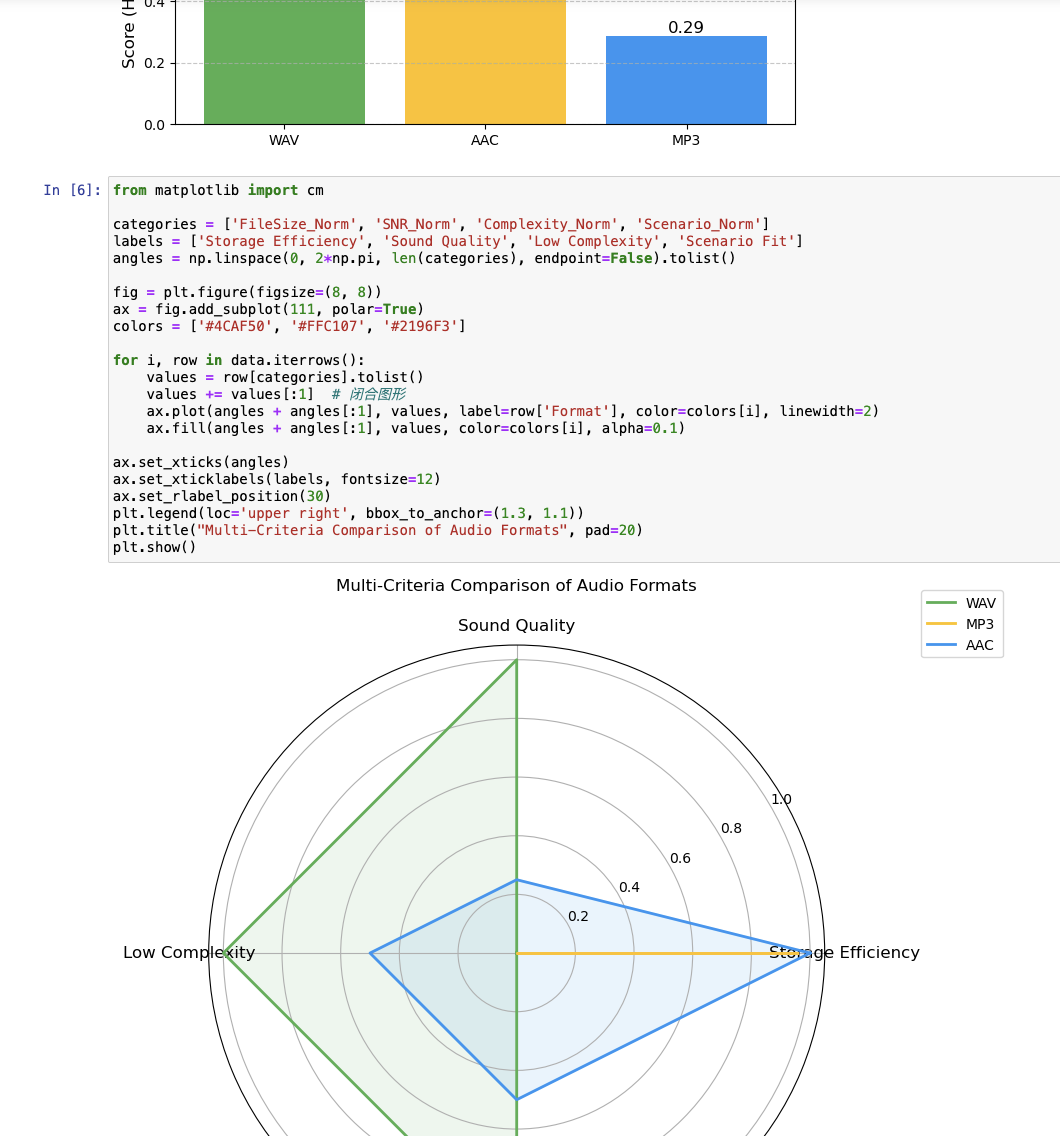Image resolution: width=1060 pixels, height=1136 pixels.
Task: Click the green WAV bar in bar chart
Action: (x=284, y=62)
